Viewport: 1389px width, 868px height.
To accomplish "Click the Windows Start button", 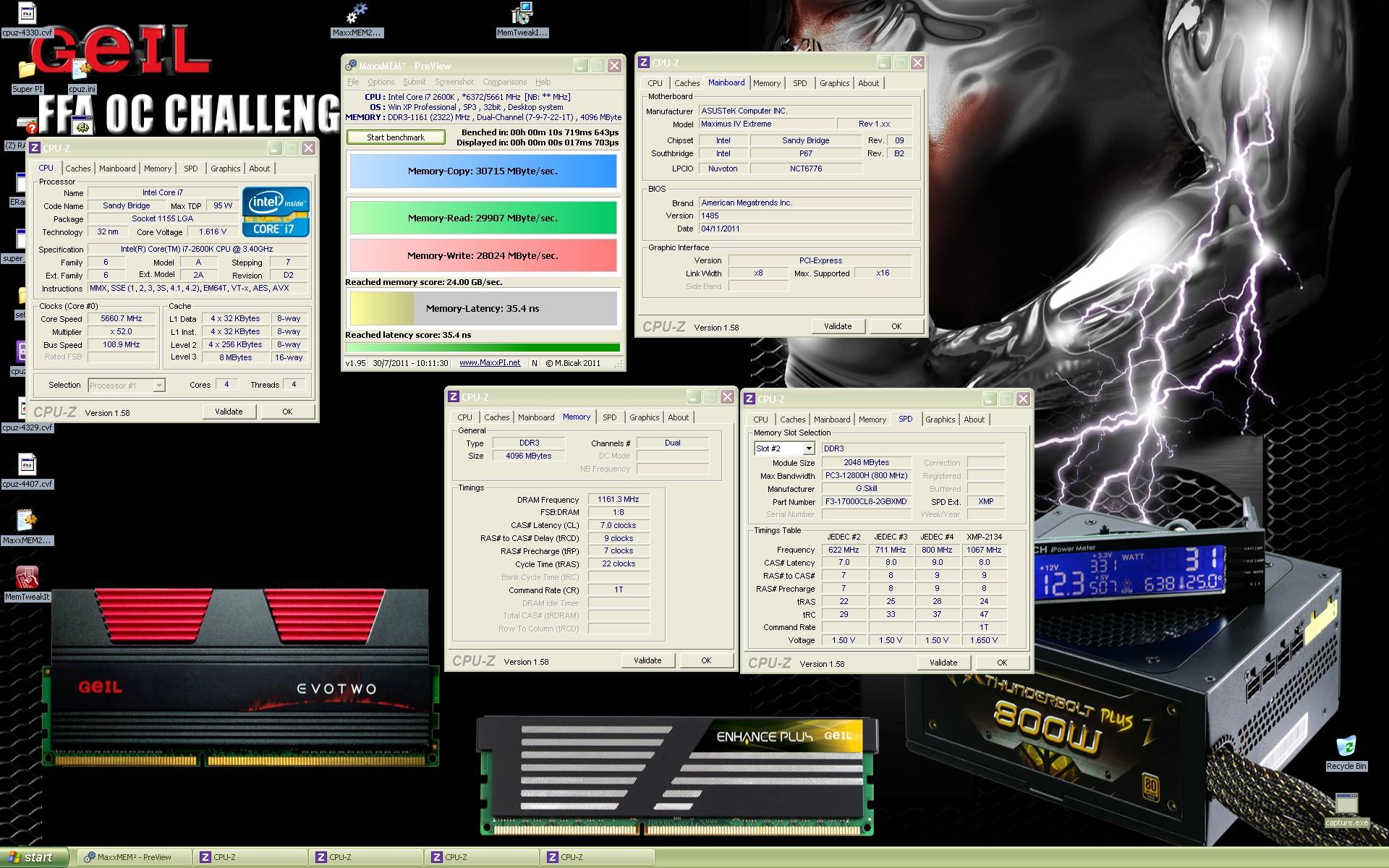I will tap(34, 857).
